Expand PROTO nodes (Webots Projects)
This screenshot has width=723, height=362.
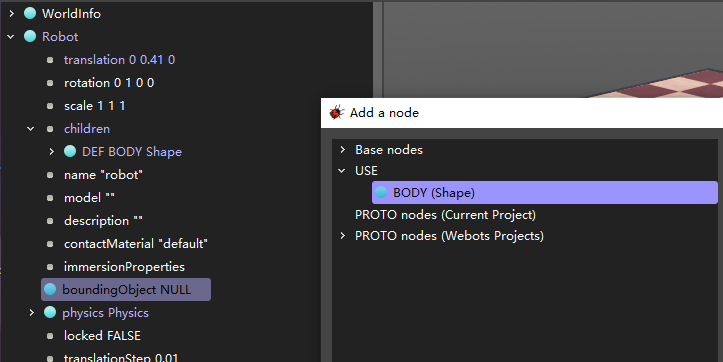(x=343, y=236)
